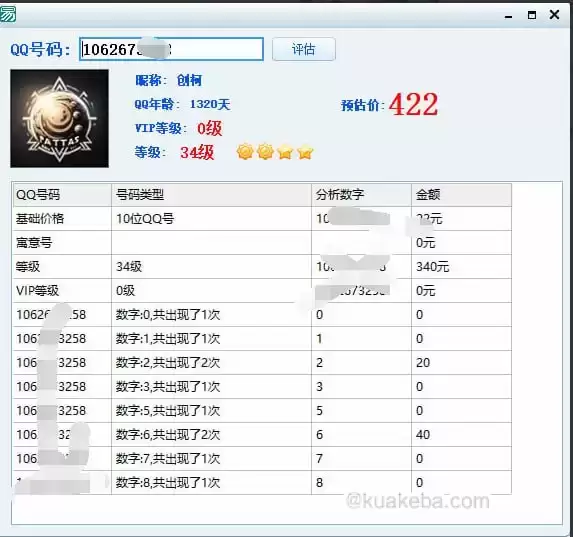
Task: Click the red 34级 level text
Action: (197, 152)
